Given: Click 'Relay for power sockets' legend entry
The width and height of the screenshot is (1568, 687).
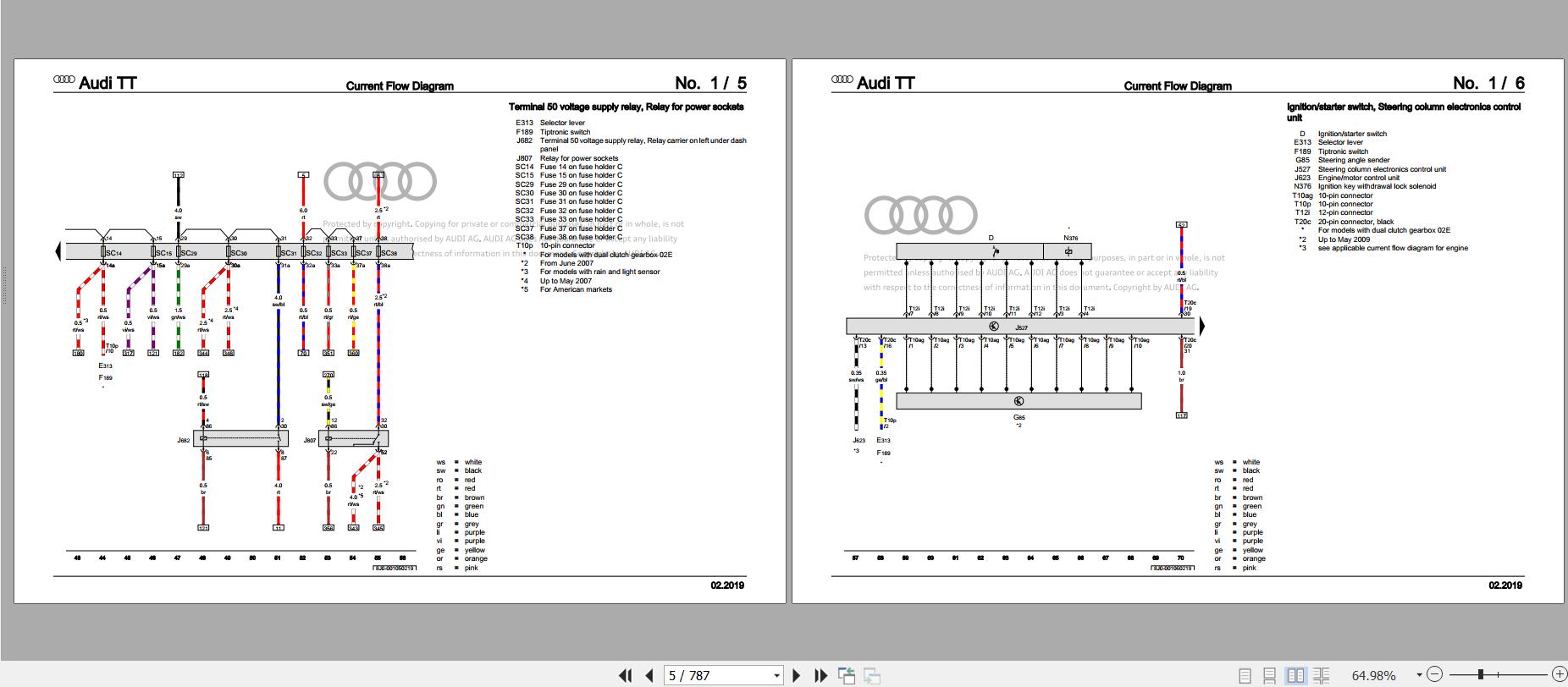Looking at the screenshot, I should [x=579, y=158].
